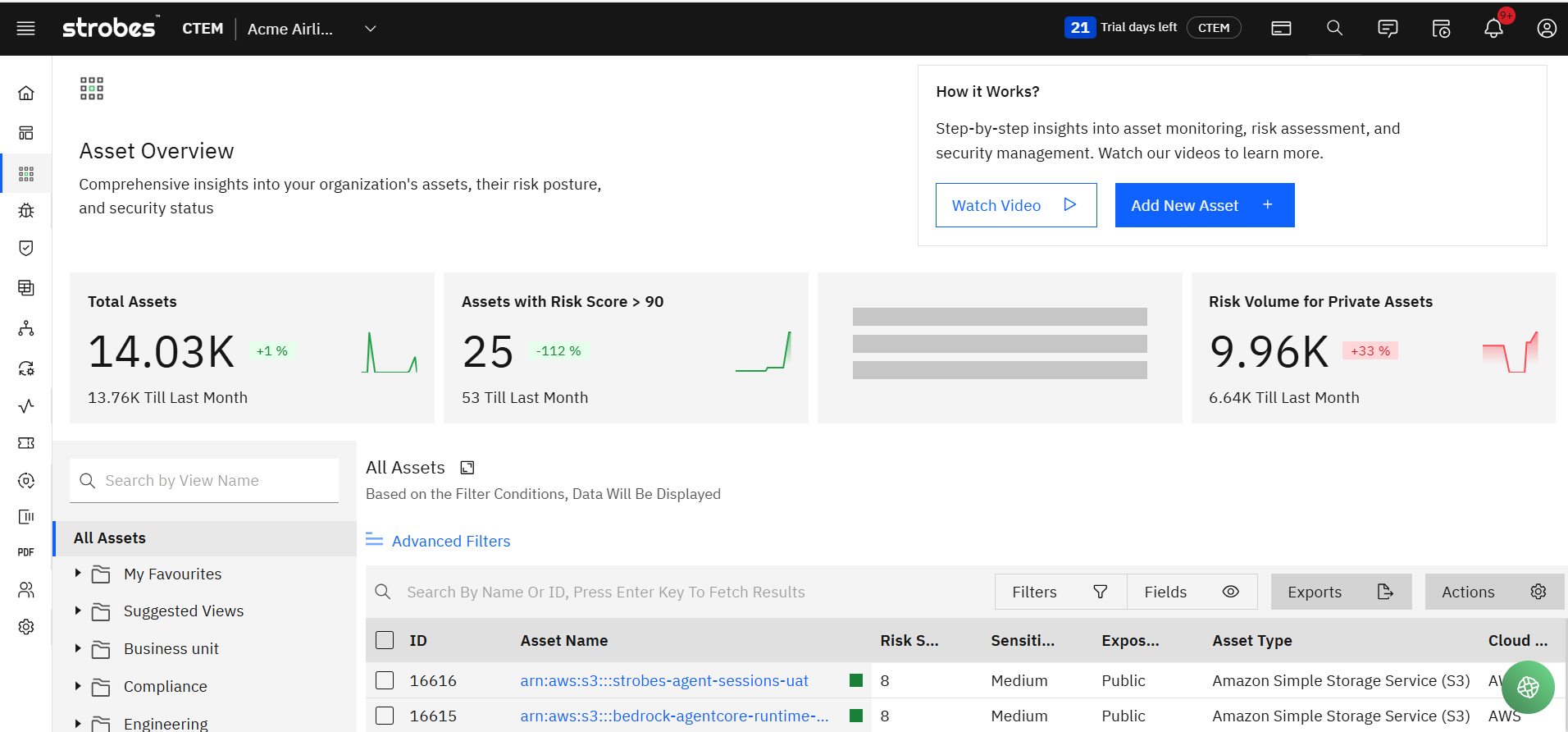Click the Add New Asset button
The image size is (1568, 732).
click(1204, 205)
